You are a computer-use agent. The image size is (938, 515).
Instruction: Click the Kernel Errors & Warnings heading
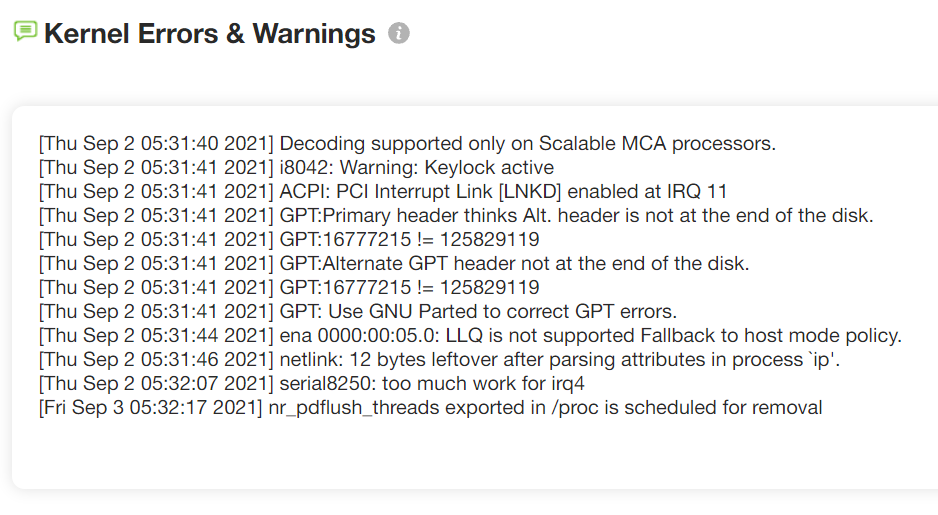pyautogui.click(x=209, y=33)
